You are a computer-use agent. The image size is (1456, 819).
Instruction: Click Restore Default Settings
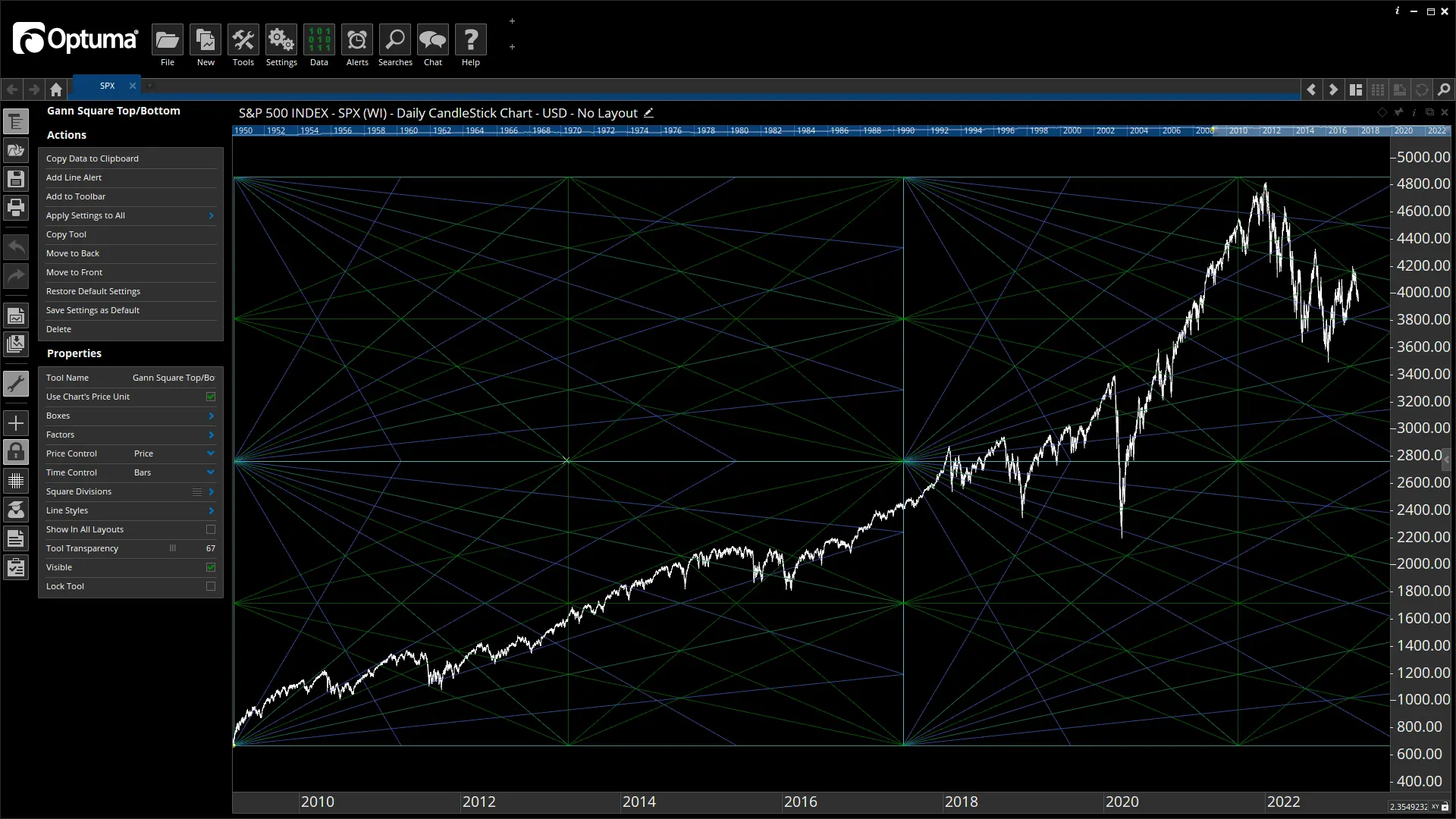point(130,291)
